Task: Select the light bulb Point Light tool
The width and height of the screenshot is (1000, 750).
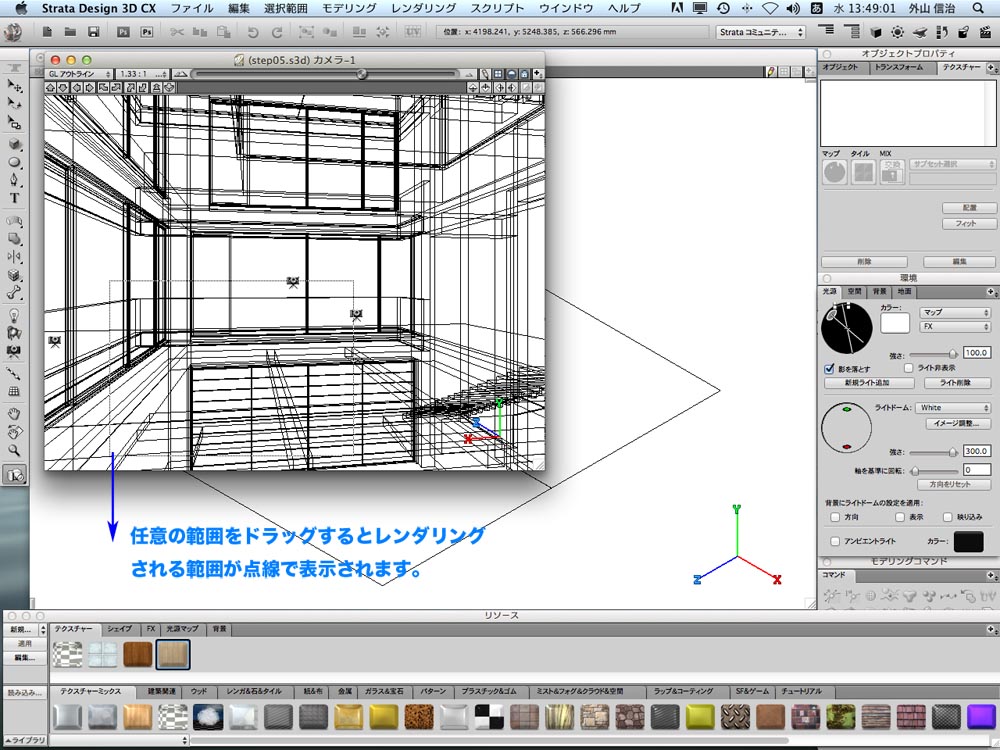Action: click(14, 315)
